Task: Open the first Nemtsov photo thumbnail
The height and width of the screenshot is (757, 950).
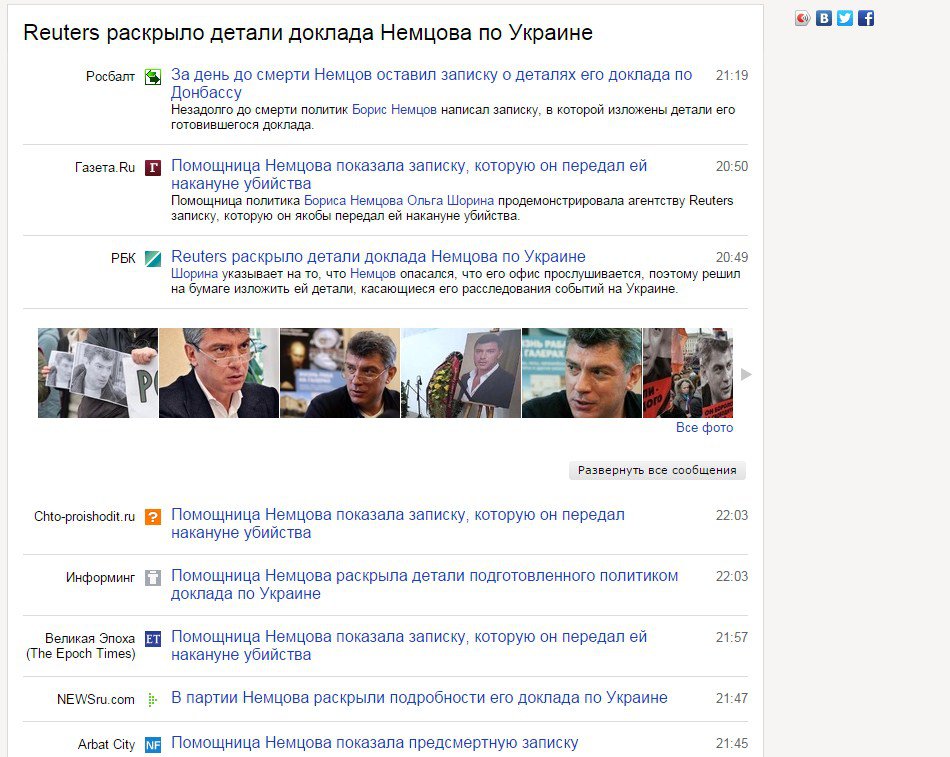Action: (x=96, y=371)
